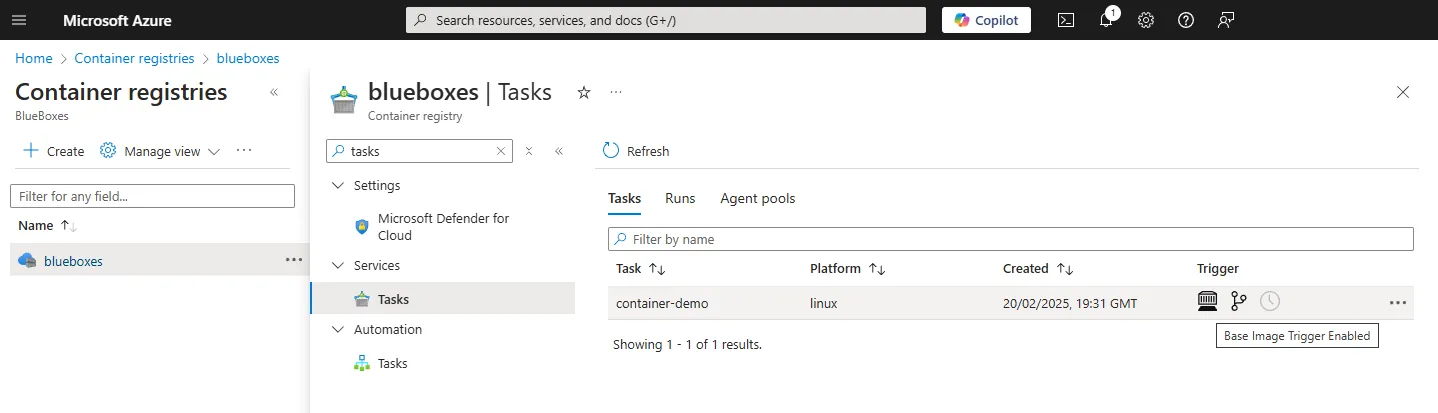Click the Automation Tasks icon
The height and width of the screenshot is (413, 1438).
click(x=362, y=363)
